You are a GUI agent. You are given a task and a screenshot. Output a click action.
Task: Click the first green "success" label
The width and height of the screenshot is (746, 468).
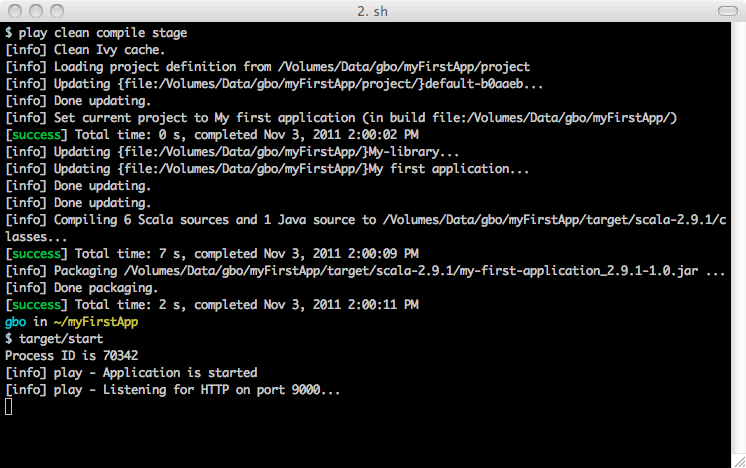(x=38, y=135)
